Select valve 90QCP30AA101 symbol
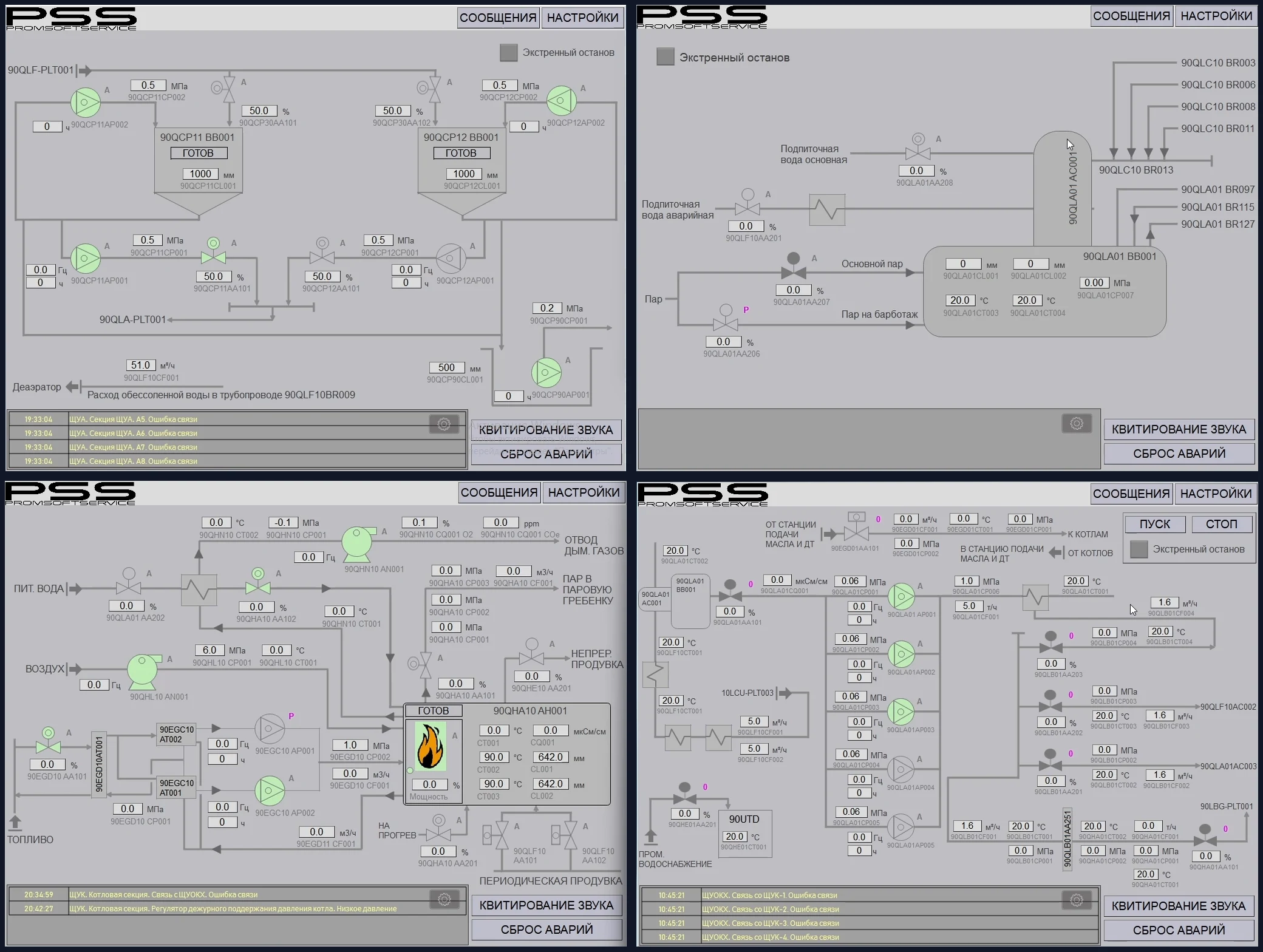Viewport: 1263px width, 952px height. [x=224, y=89]
